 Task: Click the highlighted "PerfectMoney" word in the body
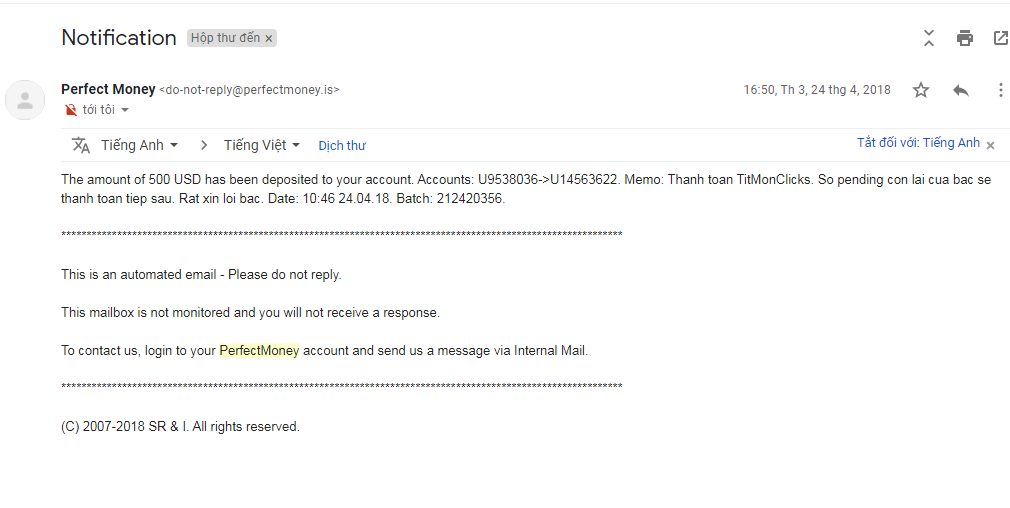click(x=259, y=350)
